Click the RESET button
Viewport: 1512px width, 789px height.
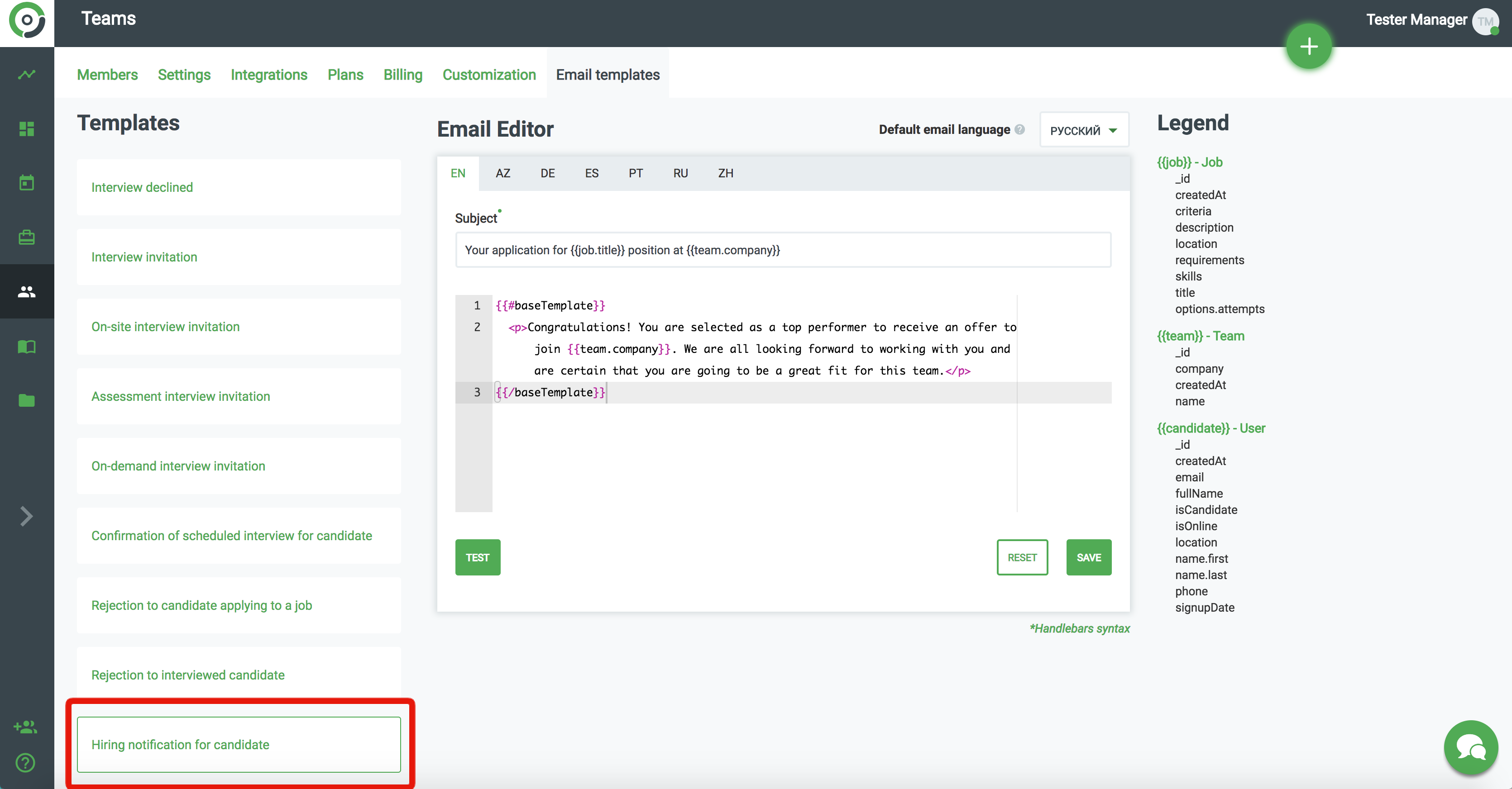(1022, 557)
